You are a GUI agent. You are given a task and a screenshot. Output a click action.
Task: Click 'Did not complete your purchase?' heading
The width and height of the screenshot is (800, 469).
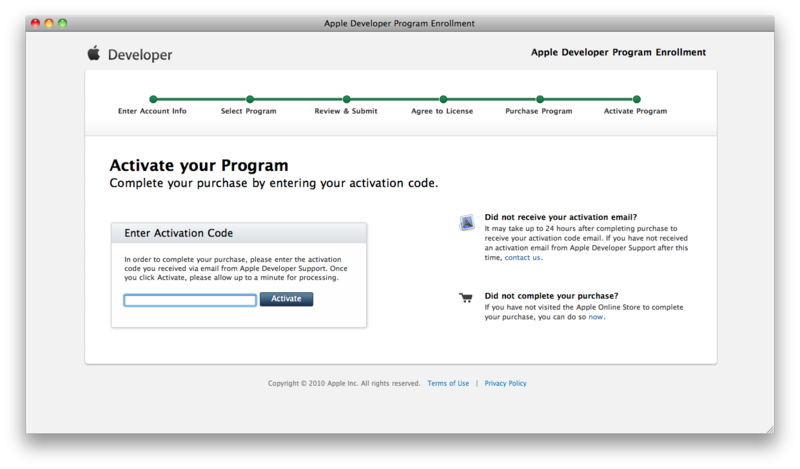click(551, 296)
